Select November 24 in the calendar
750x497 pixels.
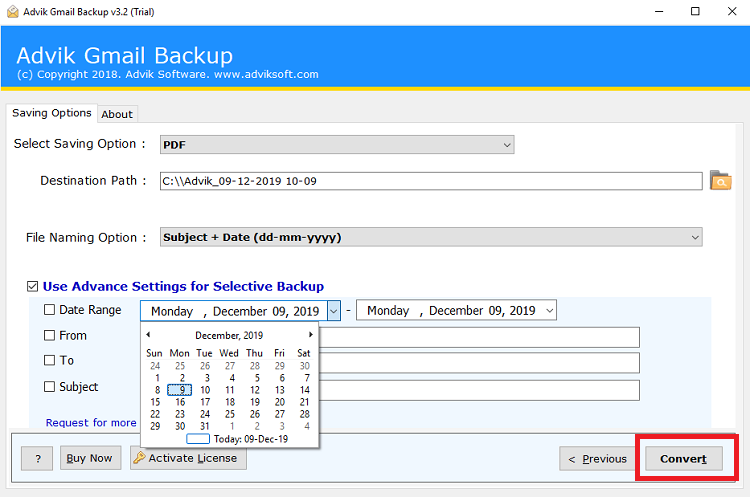[155, 366]
